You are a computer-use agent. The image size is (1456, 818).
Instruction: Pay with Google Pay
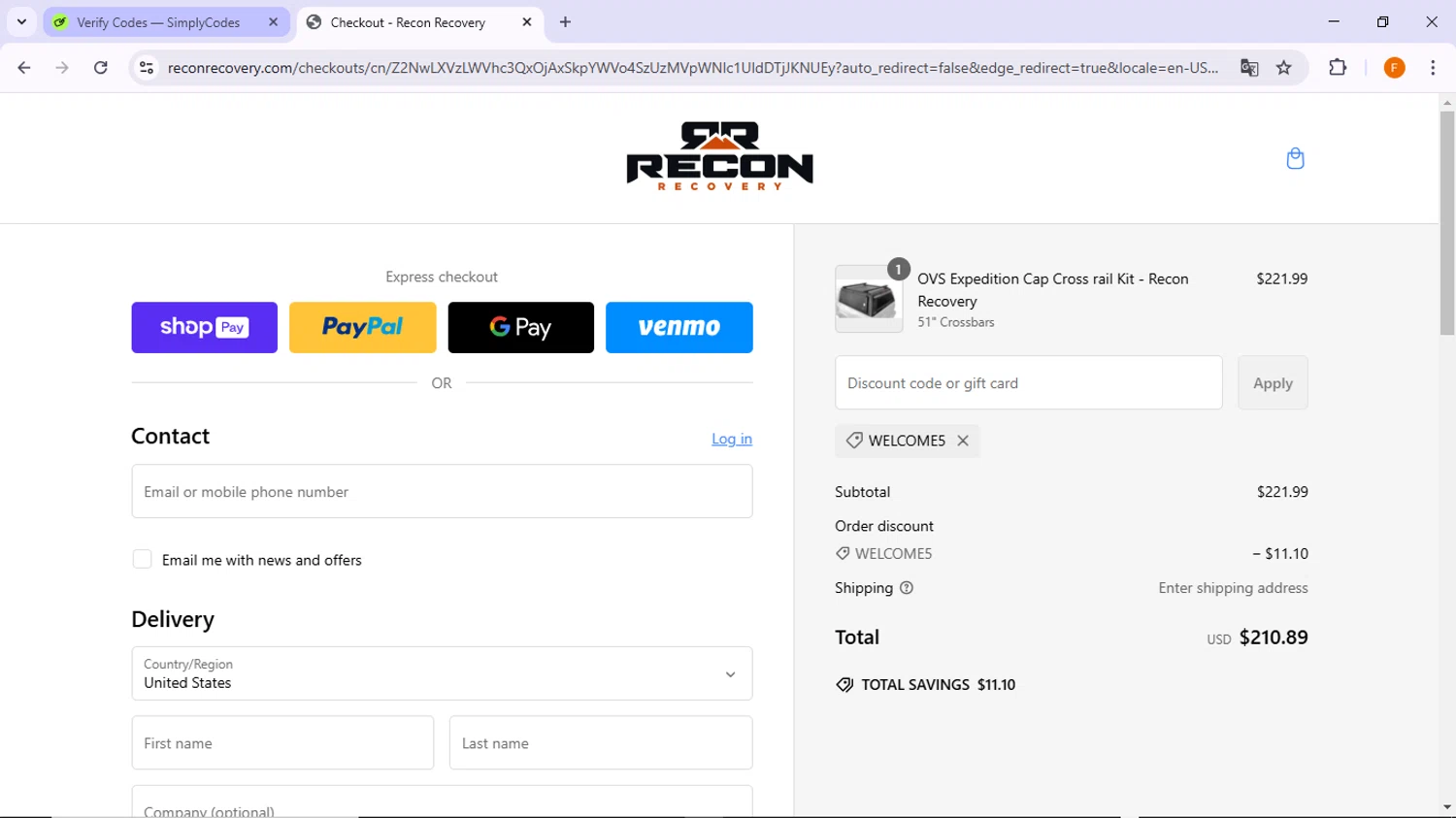(x=521, y=327)
